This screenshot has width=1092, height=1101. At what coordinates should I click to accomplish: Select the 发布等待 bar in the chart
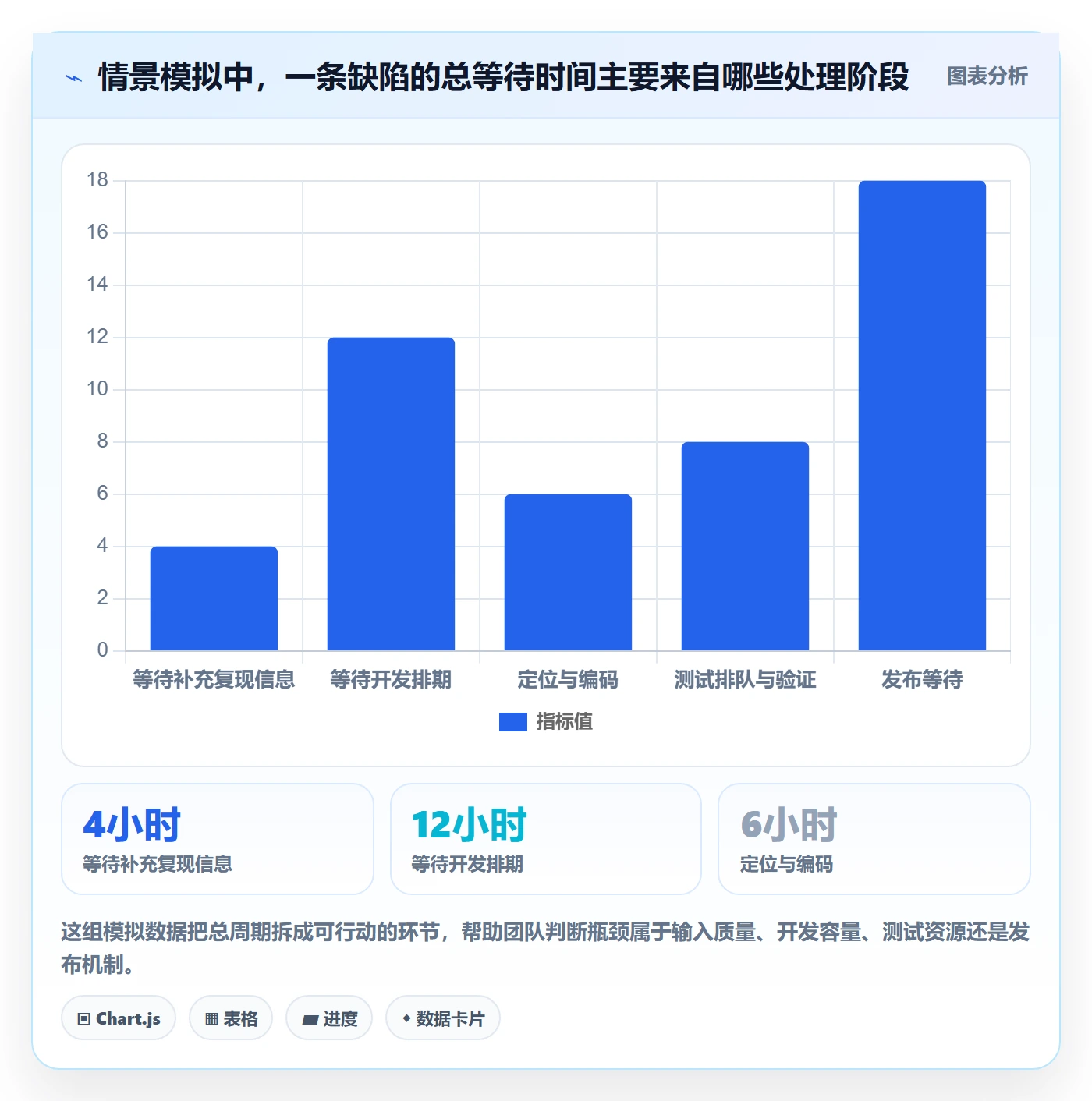pyautogui.click(x=922, y=416)
